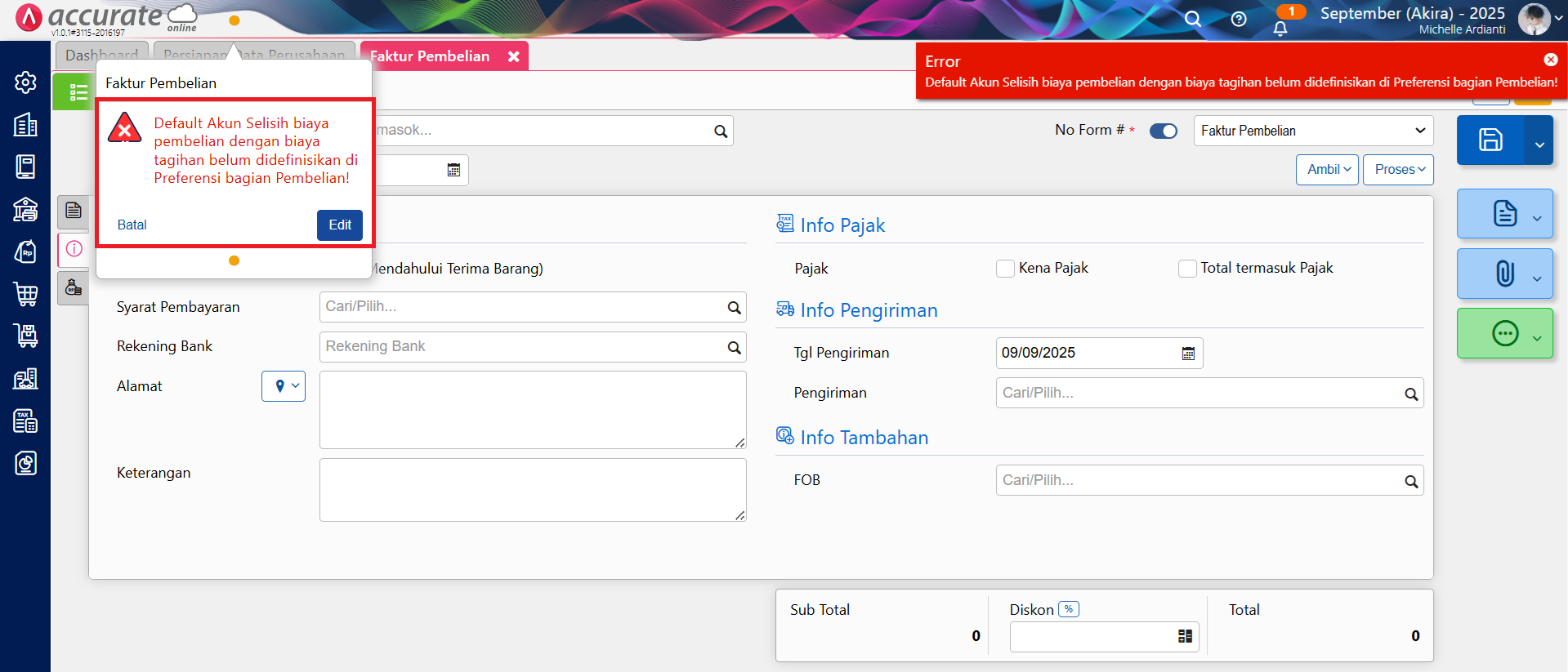Check the Total termasuk Pajak box

tap(1187, 269)
